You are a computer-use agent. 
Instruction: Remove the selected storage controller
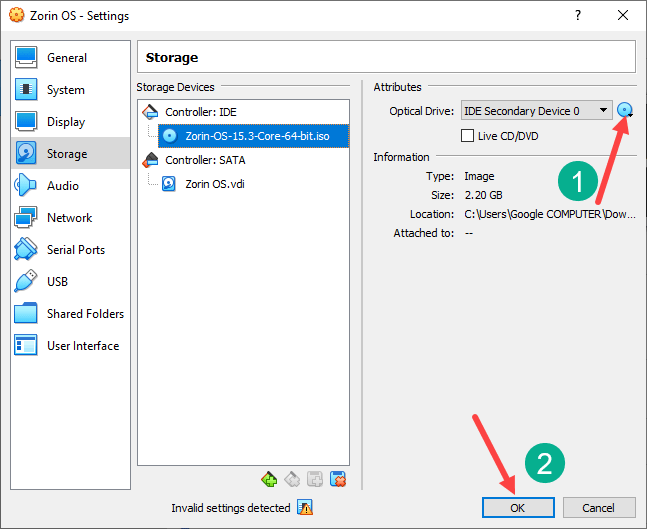click(x=292, y=479)
